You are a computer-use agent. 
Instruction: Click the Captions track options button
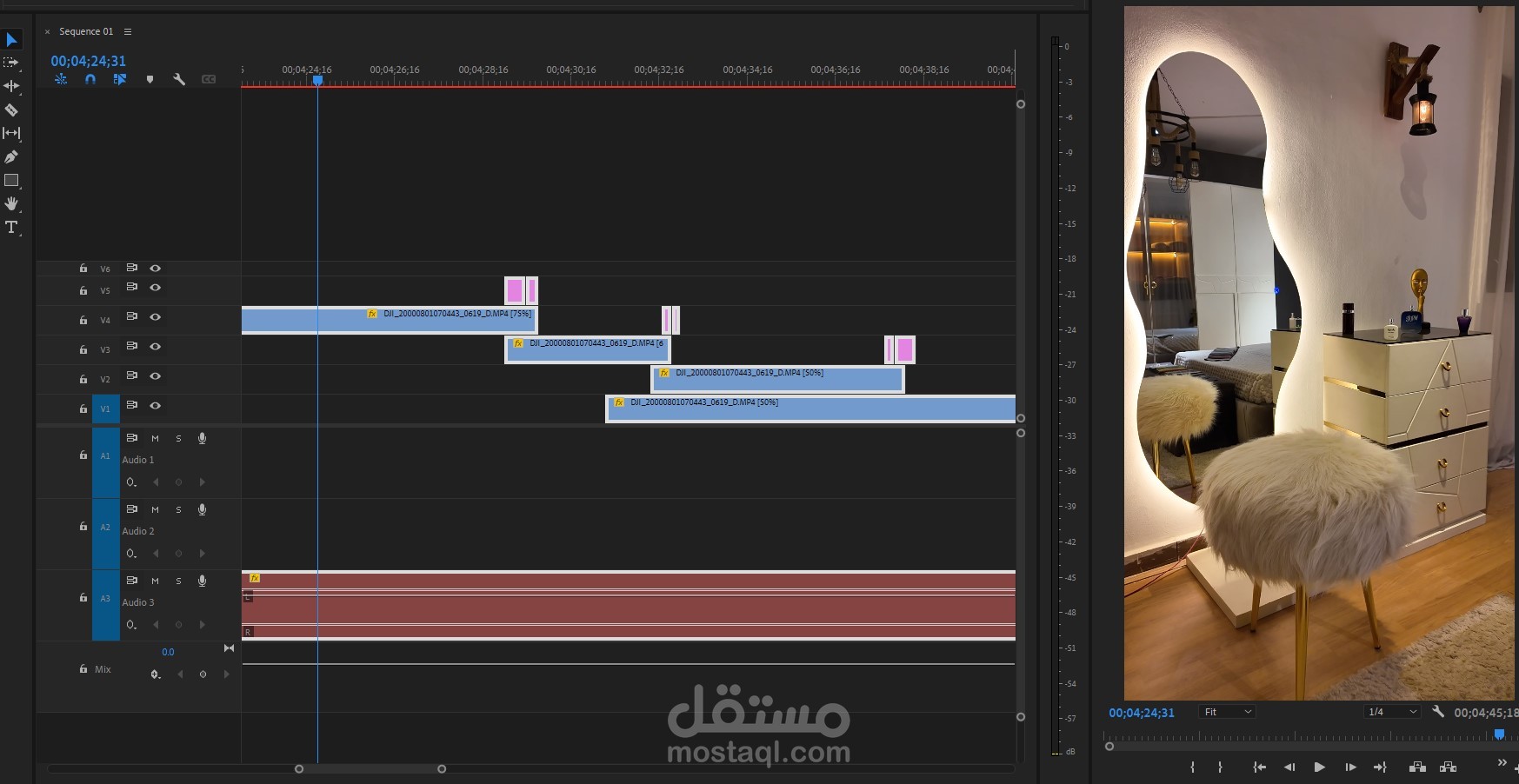coord(209,79)
